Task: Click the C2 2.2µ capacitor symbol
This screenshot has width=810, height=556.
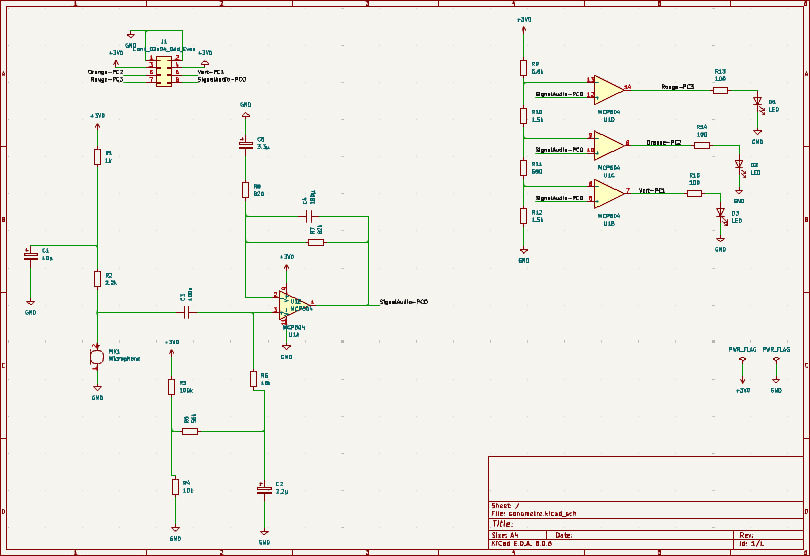Action: pos(264,490)
